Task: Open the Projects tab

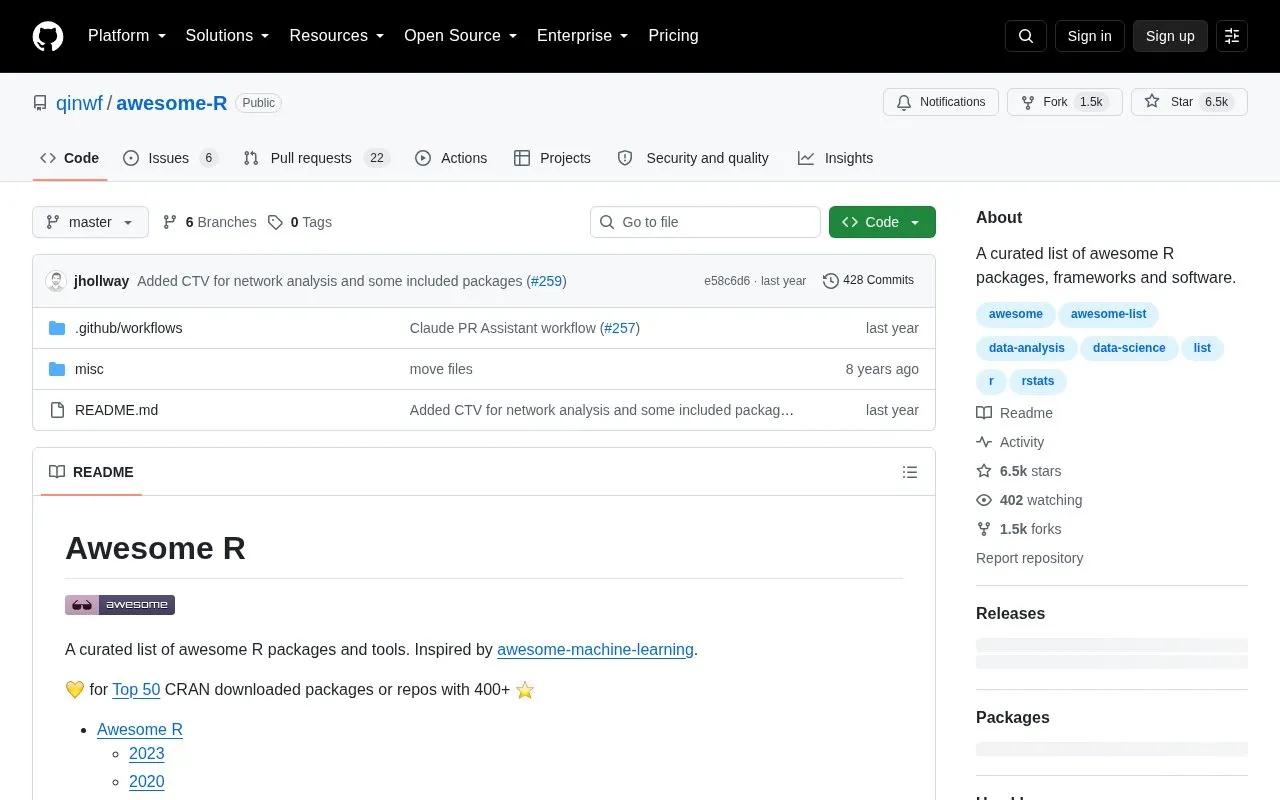Action: (x=552, y=158)
